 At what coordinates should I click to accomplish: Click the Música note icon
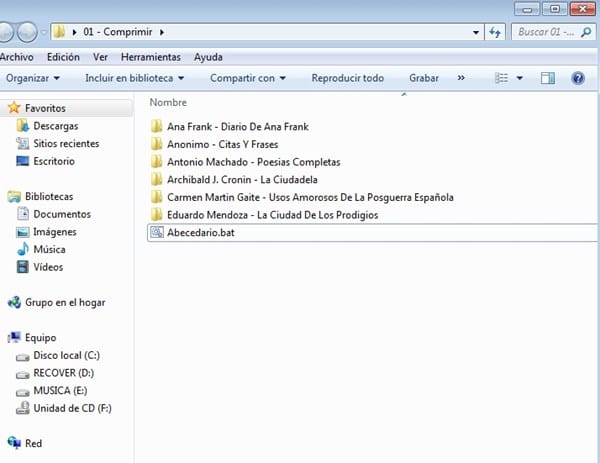tap(23, 249)
